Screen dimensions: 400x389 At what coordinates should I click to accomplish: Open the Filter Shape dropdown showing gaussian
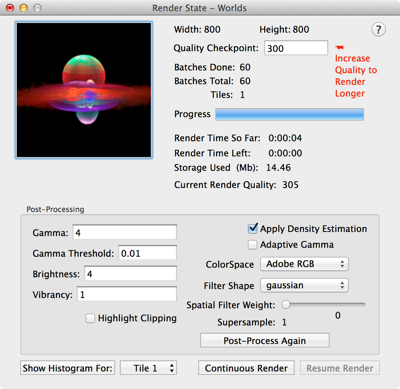[x=304, y=285]
